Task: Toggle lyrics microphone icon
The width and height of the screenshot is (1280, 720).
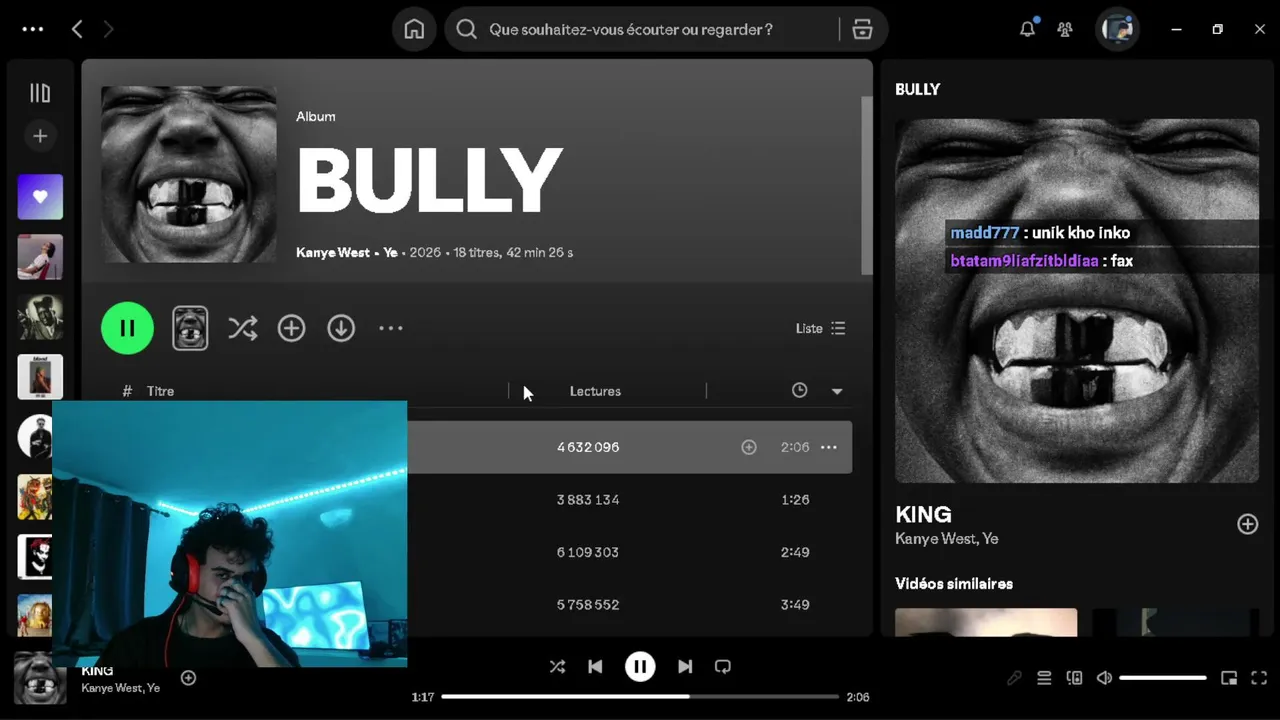Action: click(x=1014, y=678)
